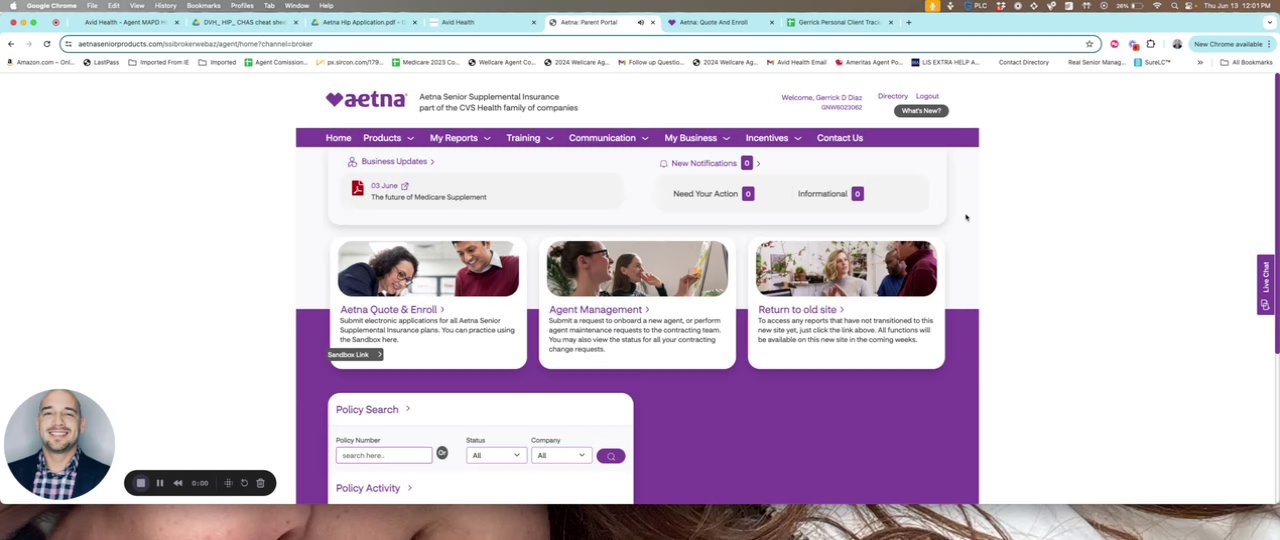Click the rewind recording icon
The width and height of the screenshot is (1280, 540).
178,483
